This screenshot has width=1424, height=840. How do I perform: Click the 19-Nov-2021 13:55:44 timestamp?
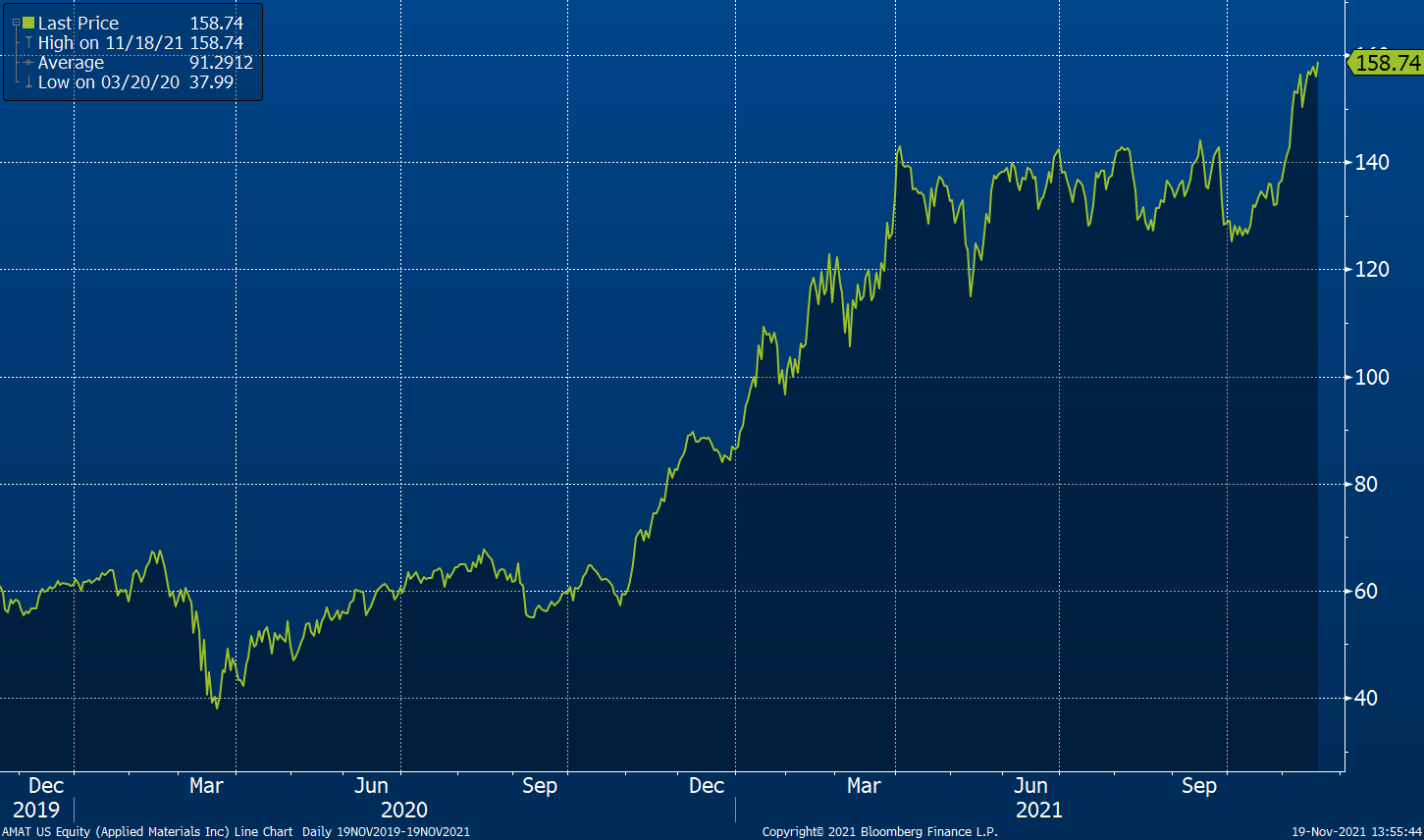coord(1357,832)
